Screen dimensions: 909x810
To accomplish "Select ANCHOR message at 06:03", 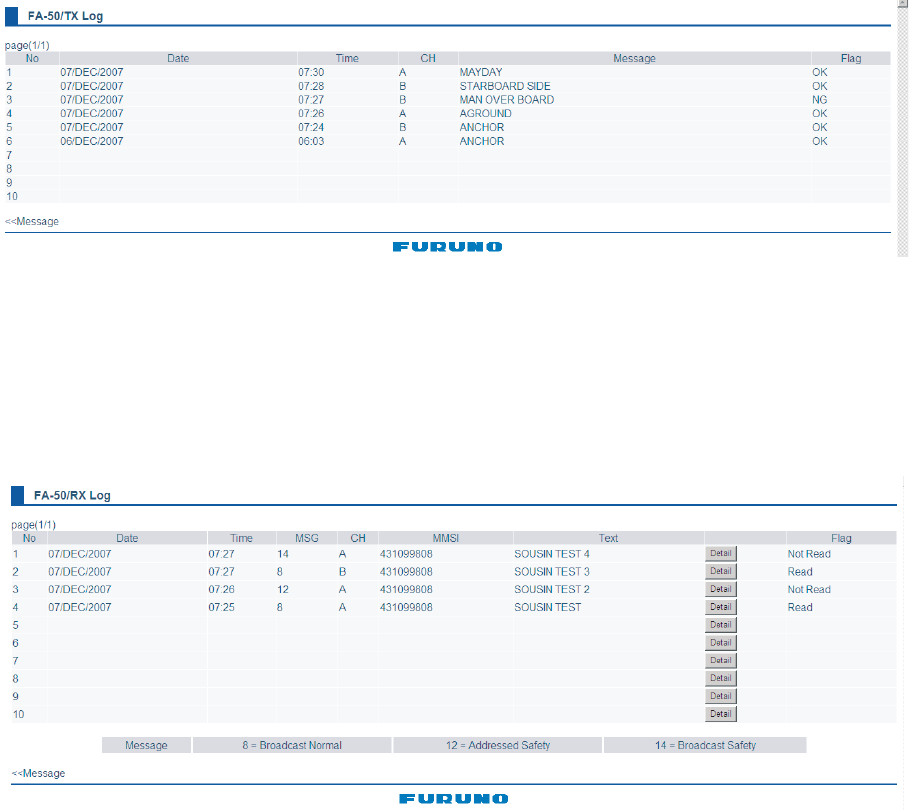I will pos(482,141).
